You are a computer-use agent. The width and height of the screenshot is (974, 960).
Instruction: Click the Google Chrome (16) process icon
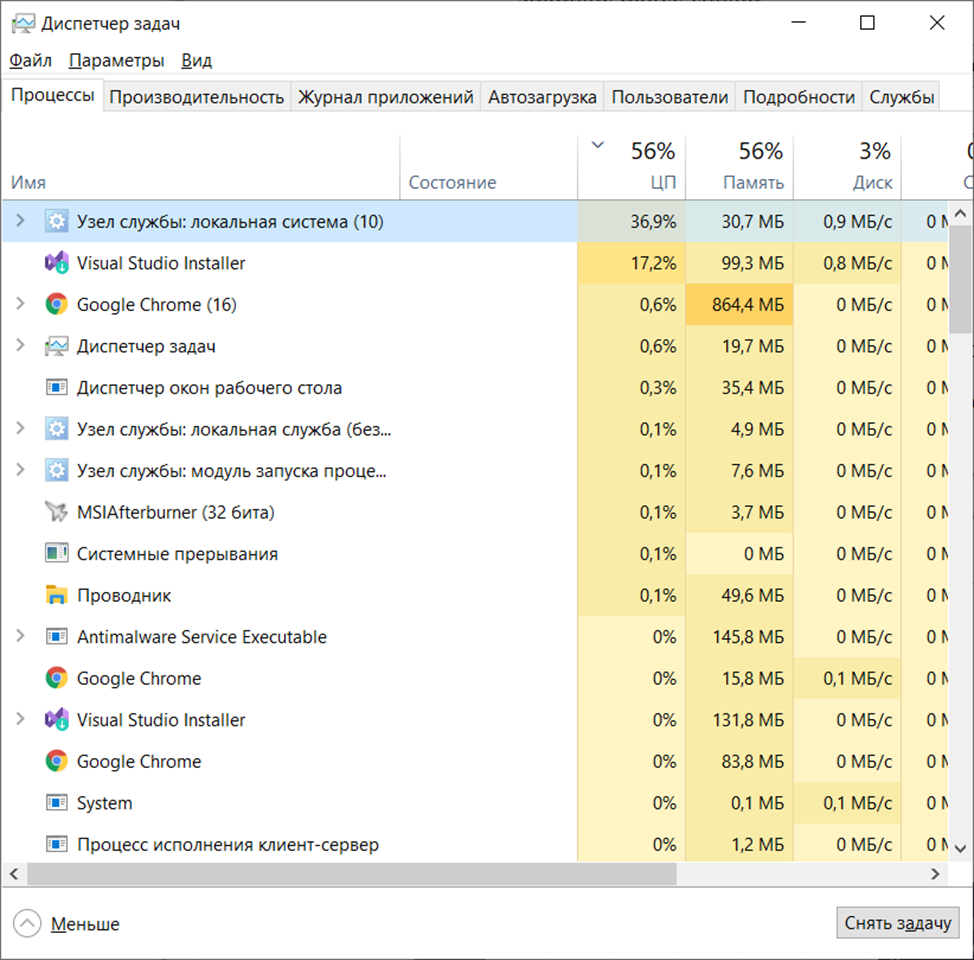coord(55,304)
